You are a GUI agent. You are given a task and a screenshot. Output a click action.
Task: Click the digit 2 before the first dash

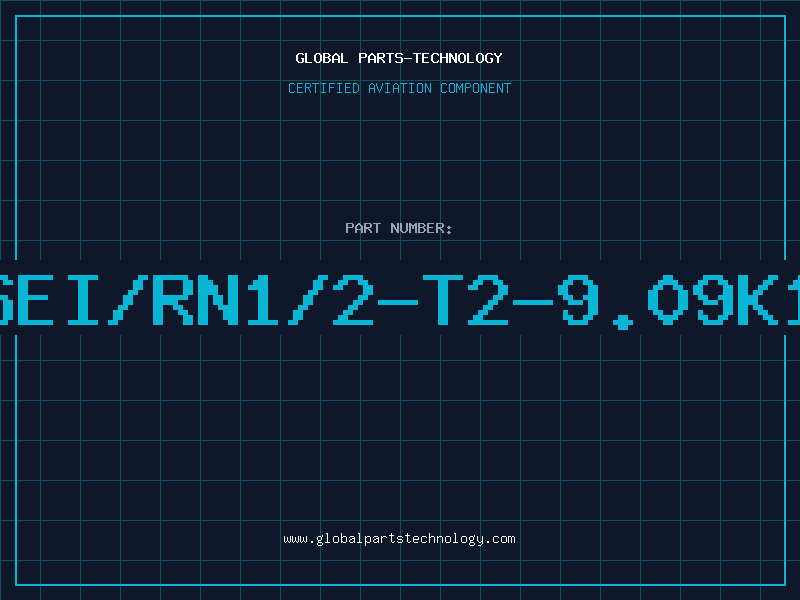point(353,299)
